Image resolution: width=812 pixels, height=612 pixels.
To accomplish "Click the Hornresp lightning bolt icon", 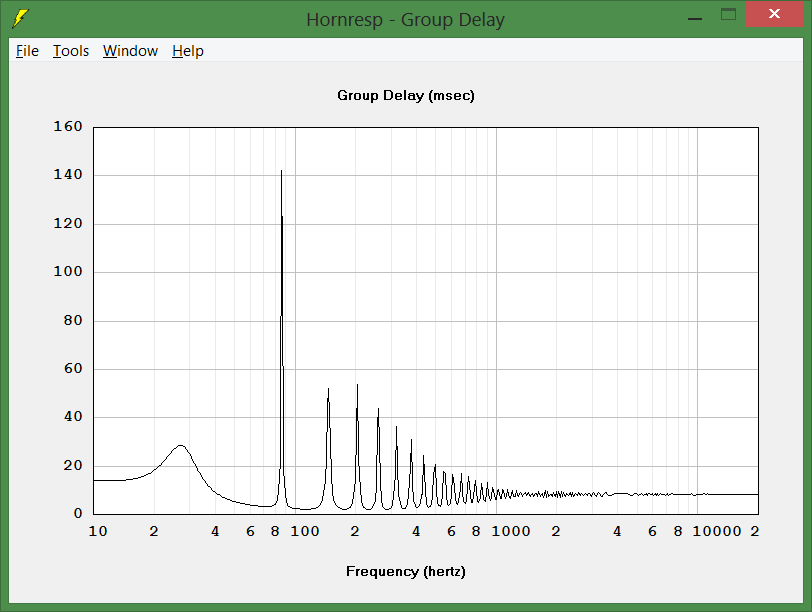I will [x=20, y=19].
